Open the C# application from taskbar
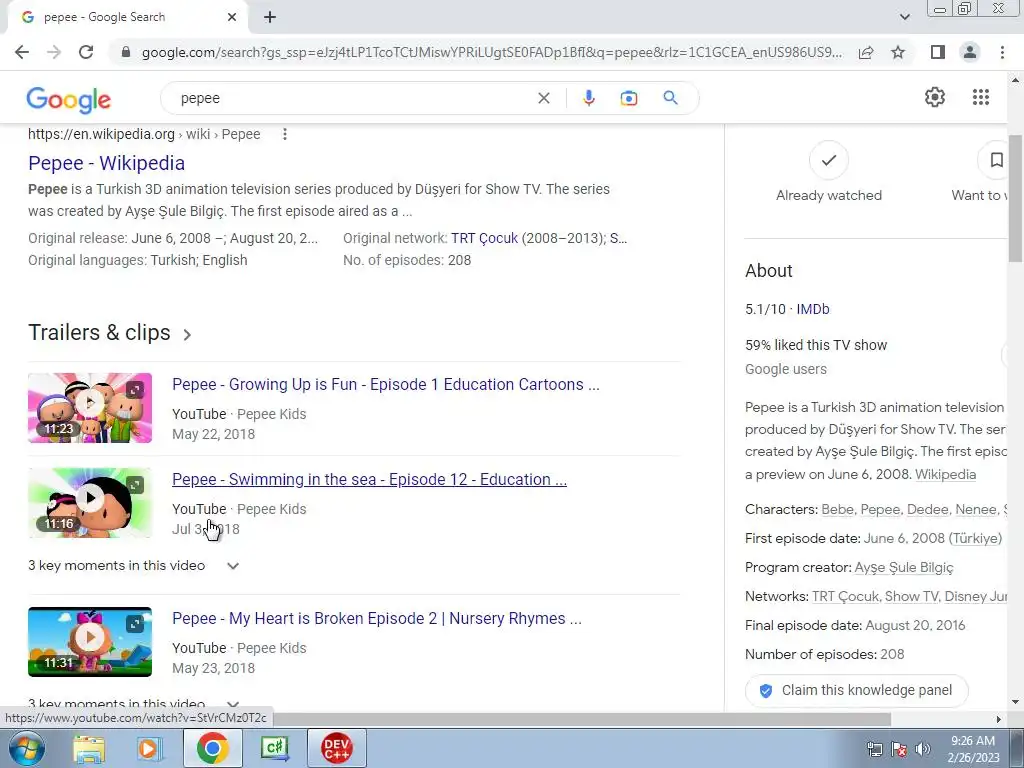1024x768 pixels. click(274, 748)
